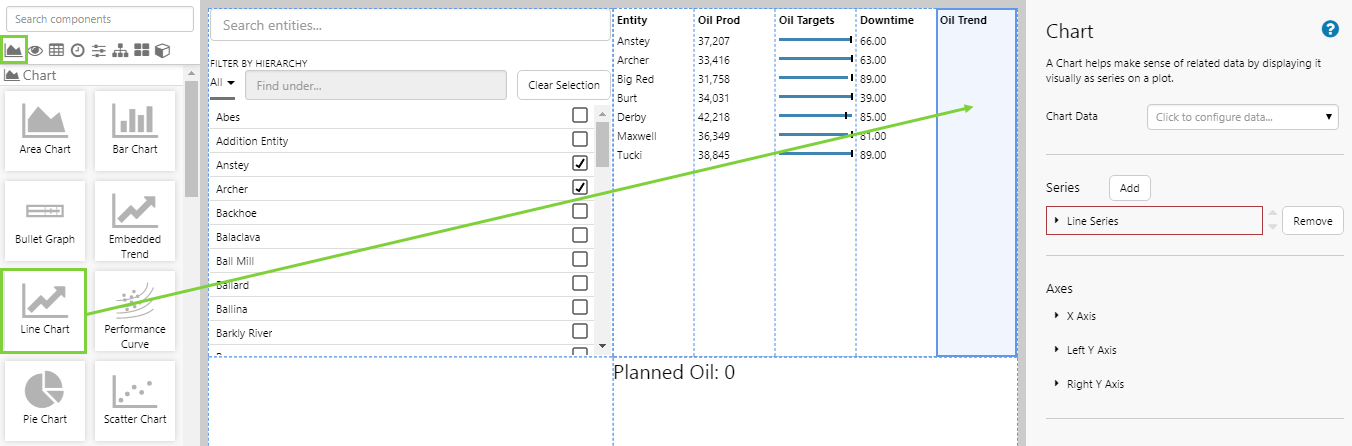Image resolution: width=1352 pixels, height=446 pixels.
Task: Select the cube icon component category
Action: 162,50
